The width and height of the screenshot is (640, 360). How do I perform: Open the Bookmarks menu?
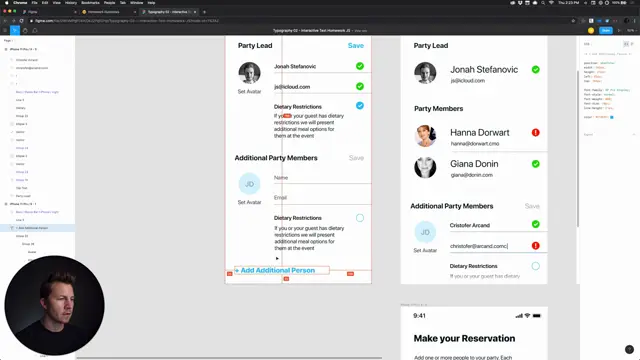pyautogui.click(x=90, y=2)
